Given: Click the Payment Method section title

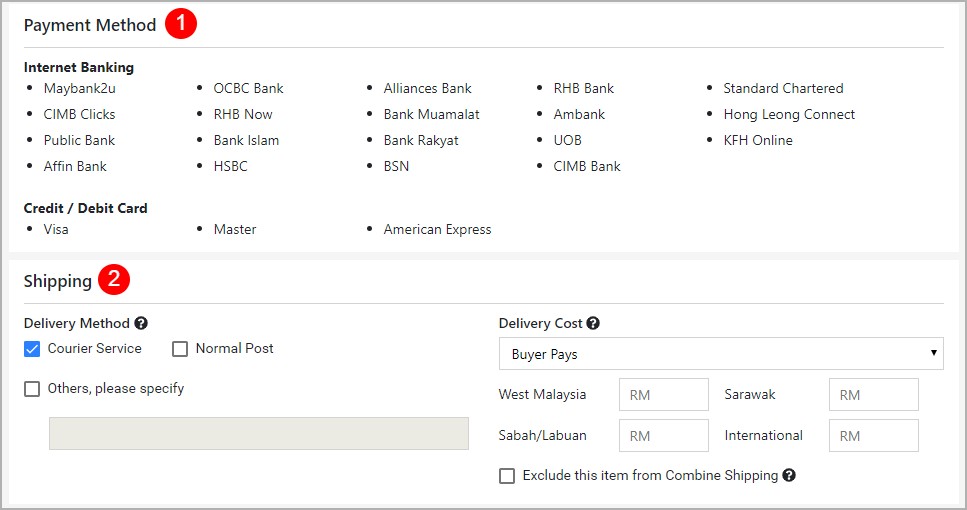Looking at the screenshot, I should pos(90,25).
